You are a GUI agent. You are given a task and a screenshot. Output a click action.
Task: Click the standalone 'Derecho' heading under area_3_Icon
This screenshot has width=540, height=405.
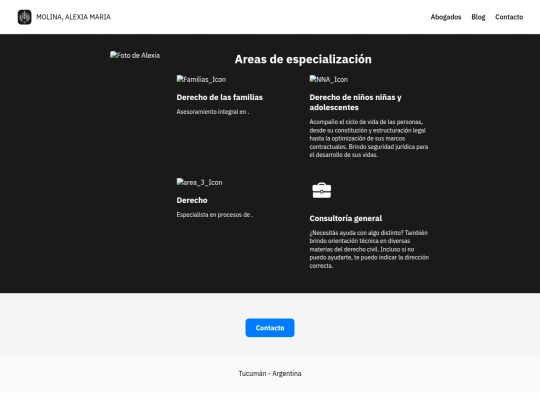click(192, 200)
